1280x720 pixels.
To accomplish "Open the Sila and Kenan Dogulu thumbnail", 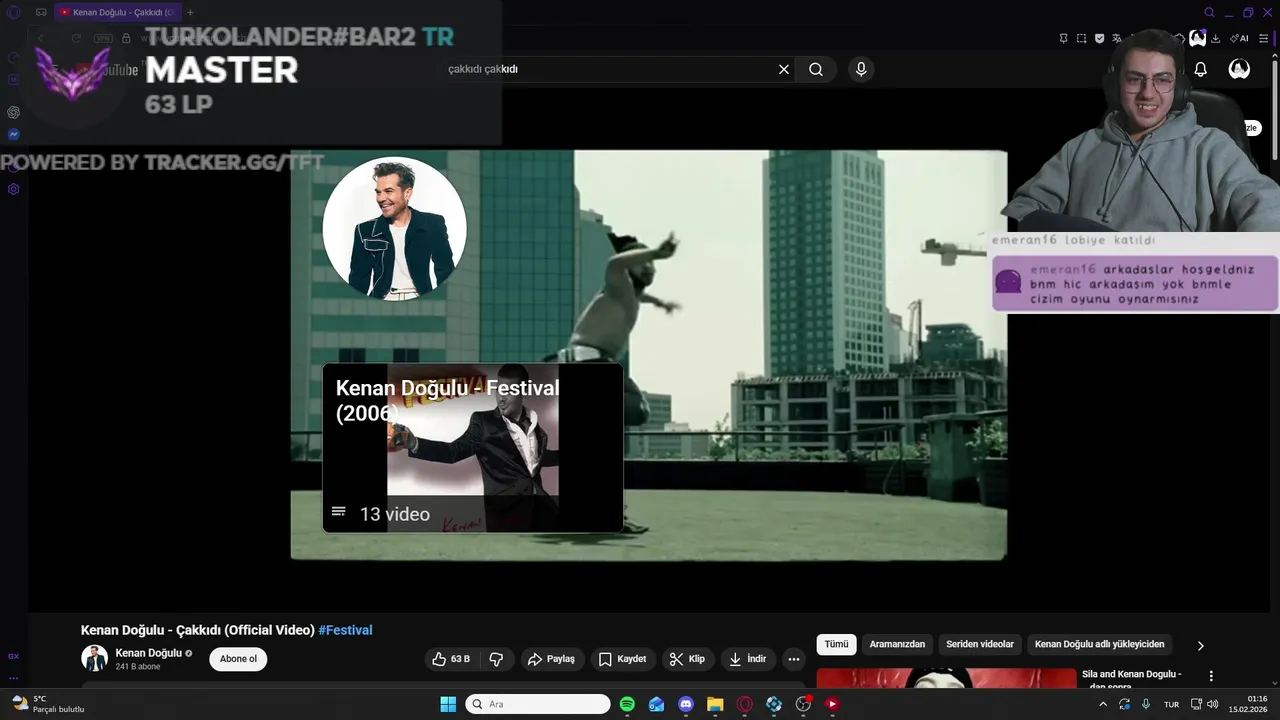I will [946, 679].
